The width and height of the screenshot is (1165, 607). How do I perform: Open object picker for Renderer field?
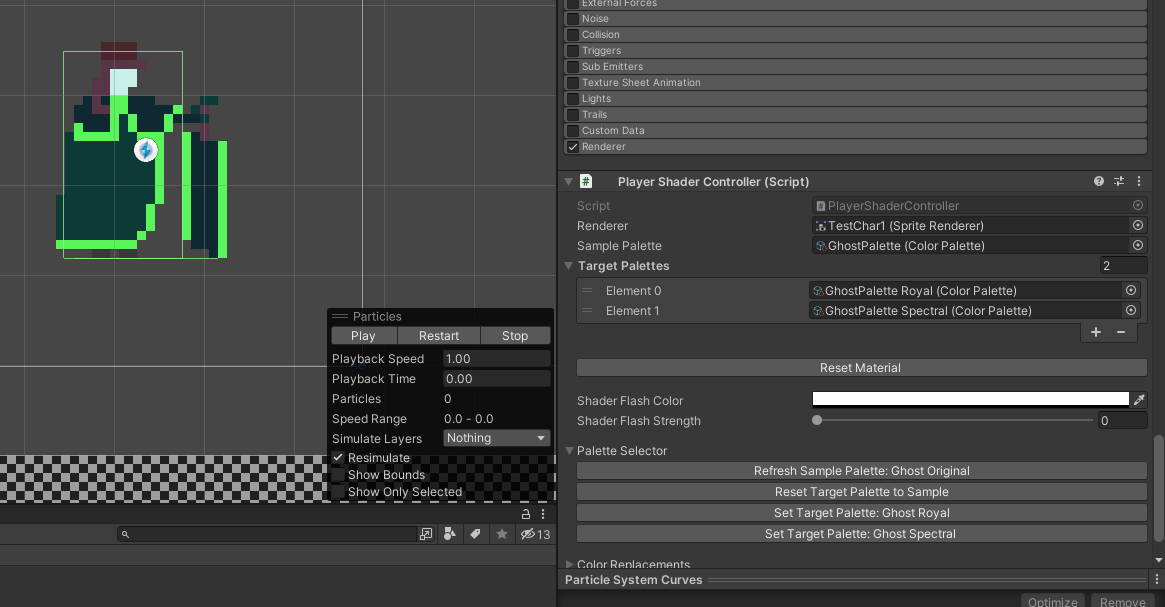click(1137, 226)
